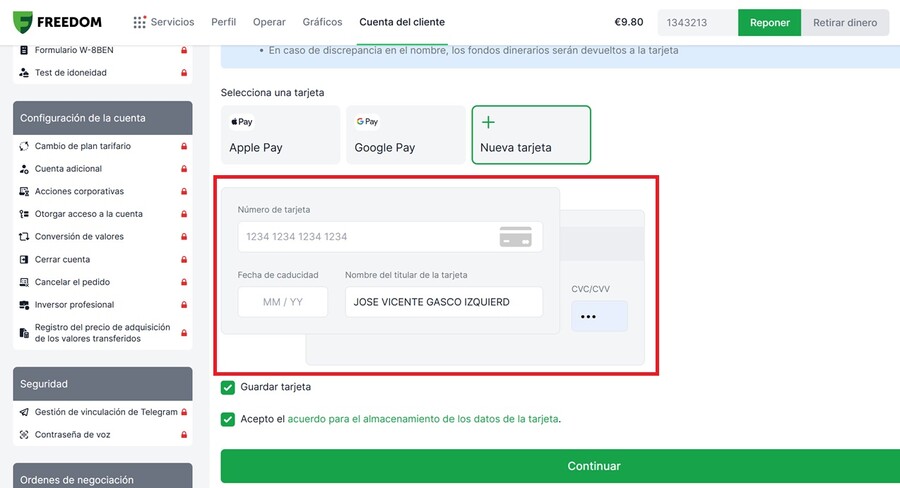Open the Operar menu tab
This screenshot has height=488, width=900.
(x=269, y=22)
